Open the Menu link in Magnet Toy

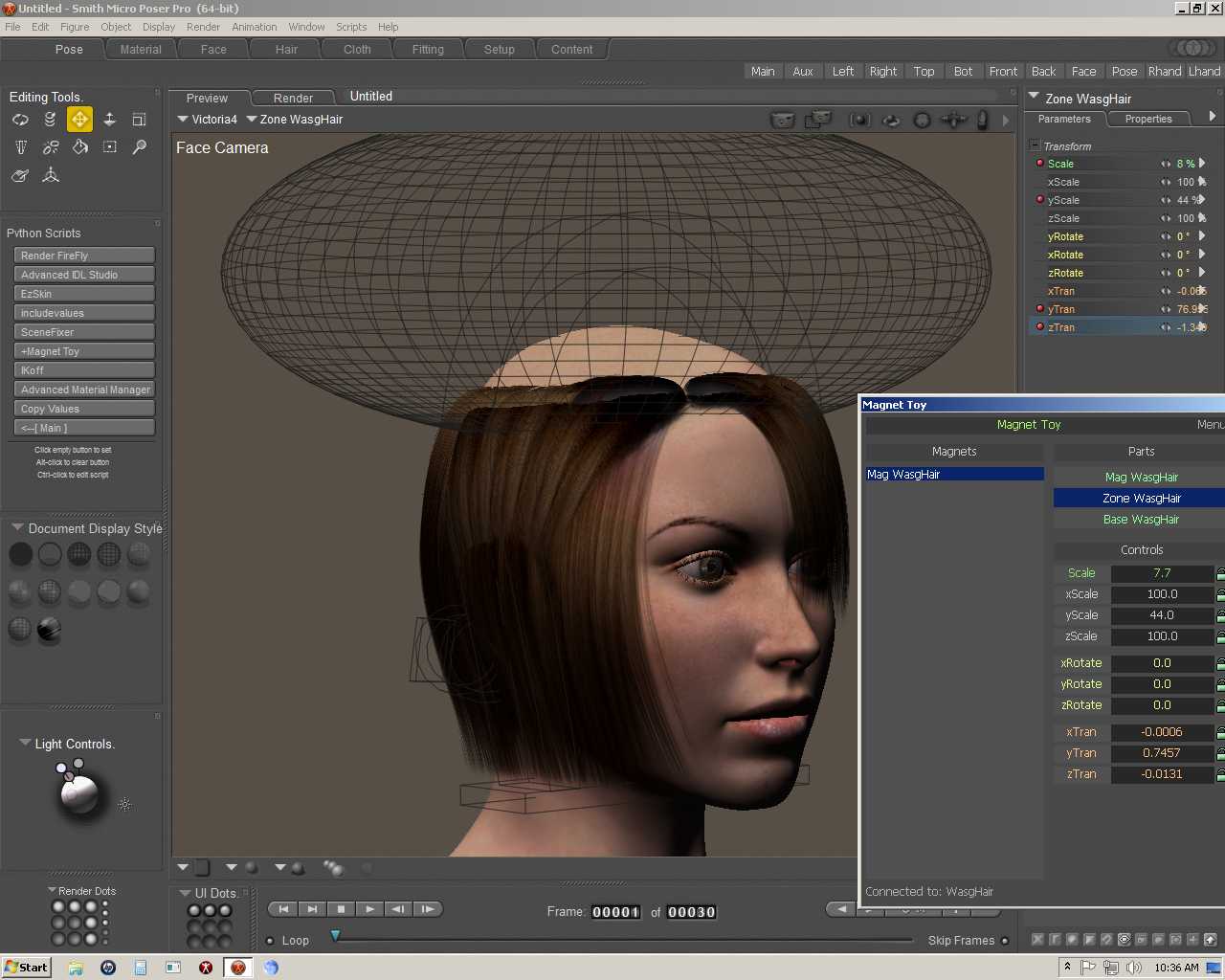pyautogui.click(x=1210, y=425)
